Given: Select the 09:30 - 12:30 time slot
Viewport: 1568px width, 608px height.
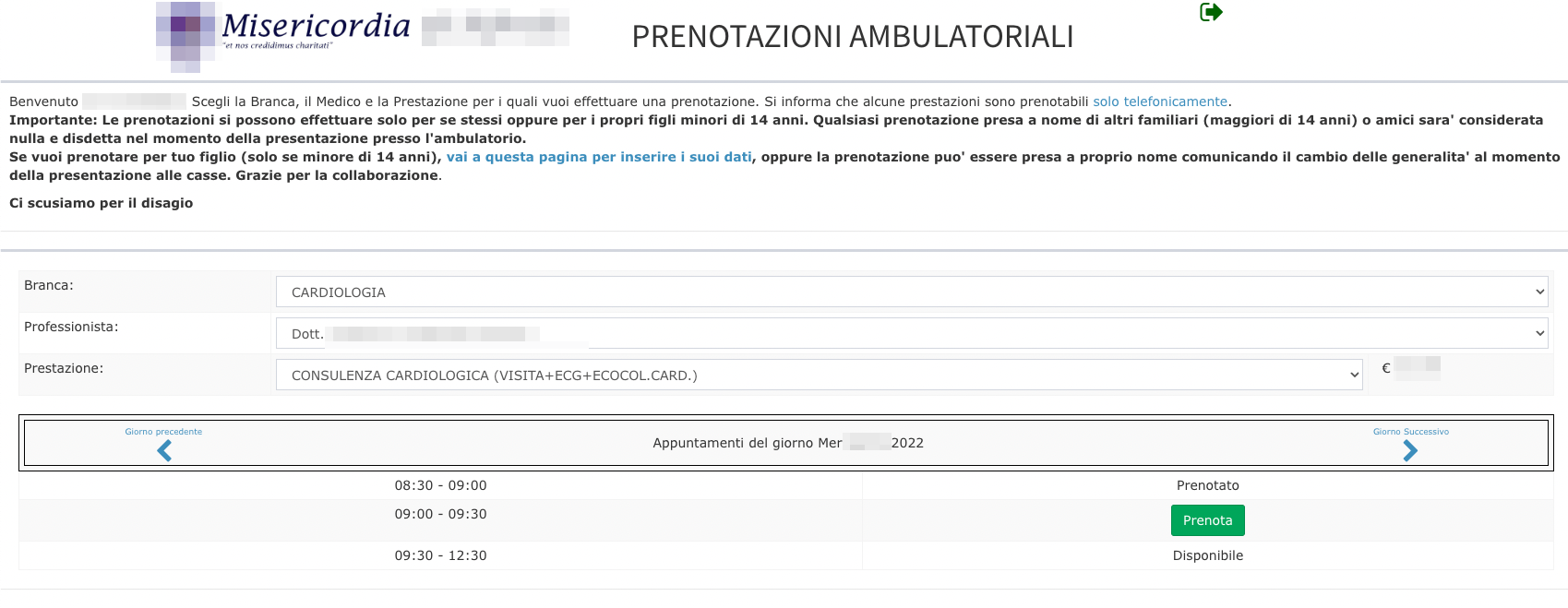Looking at the screenshot, I should (440, 555).
